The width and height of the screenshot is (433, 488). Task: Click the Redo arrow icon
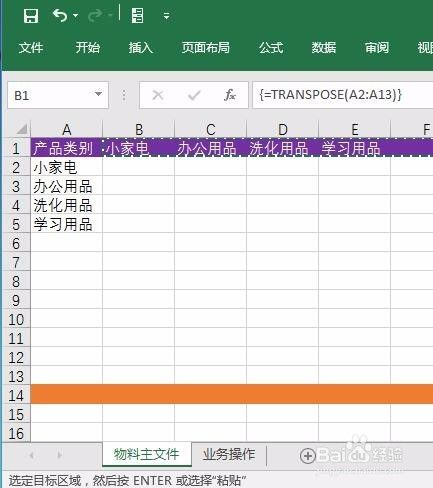pos(95,15)
